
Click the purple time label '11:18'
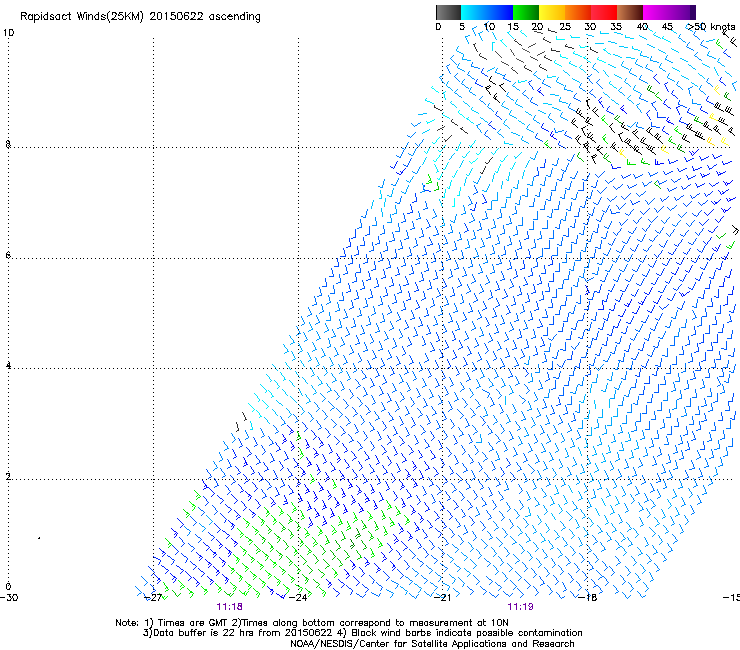click(229, 607)
